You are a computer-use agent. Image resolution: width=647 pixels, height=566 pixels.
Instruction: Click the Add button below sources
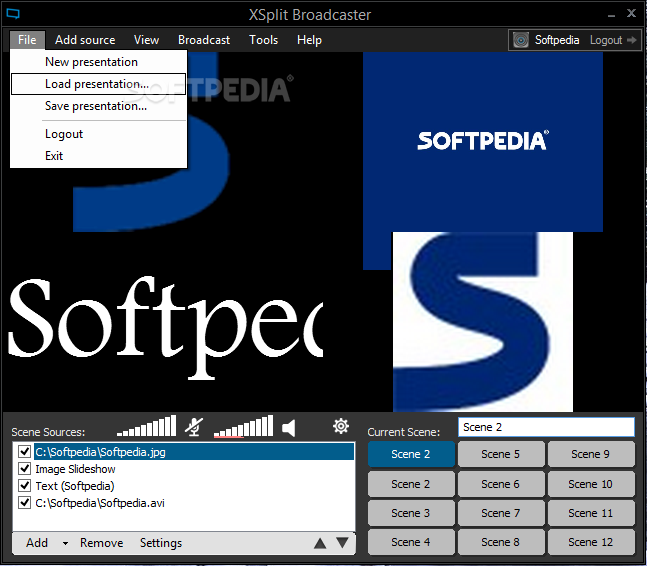[37, 543]
